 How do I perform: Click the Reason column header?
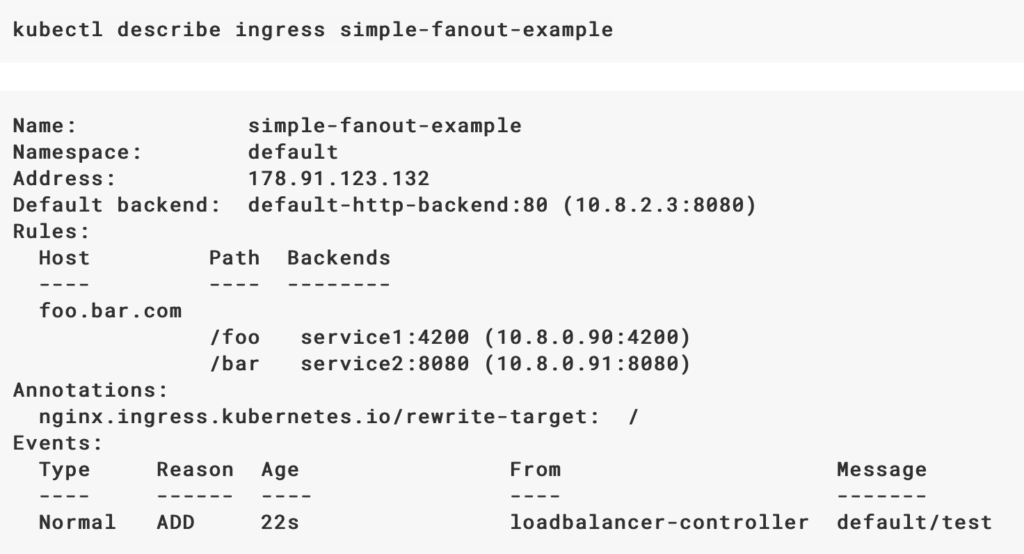click(x=195, y=470)
